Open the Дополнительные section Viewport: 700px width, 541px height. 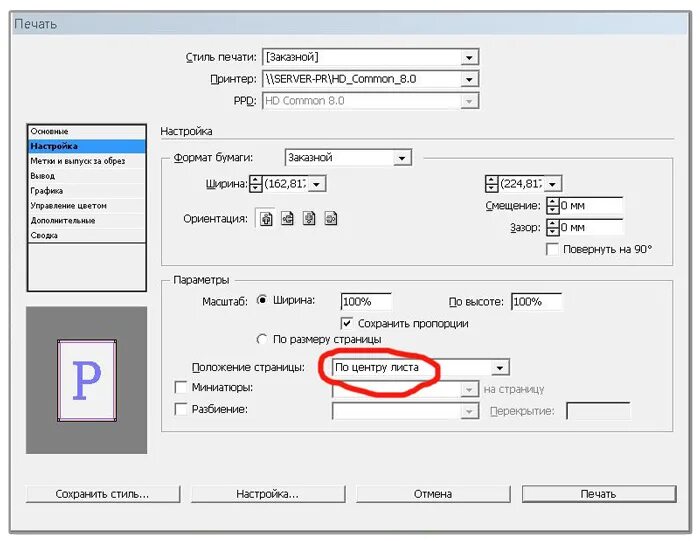click(87, 221)
